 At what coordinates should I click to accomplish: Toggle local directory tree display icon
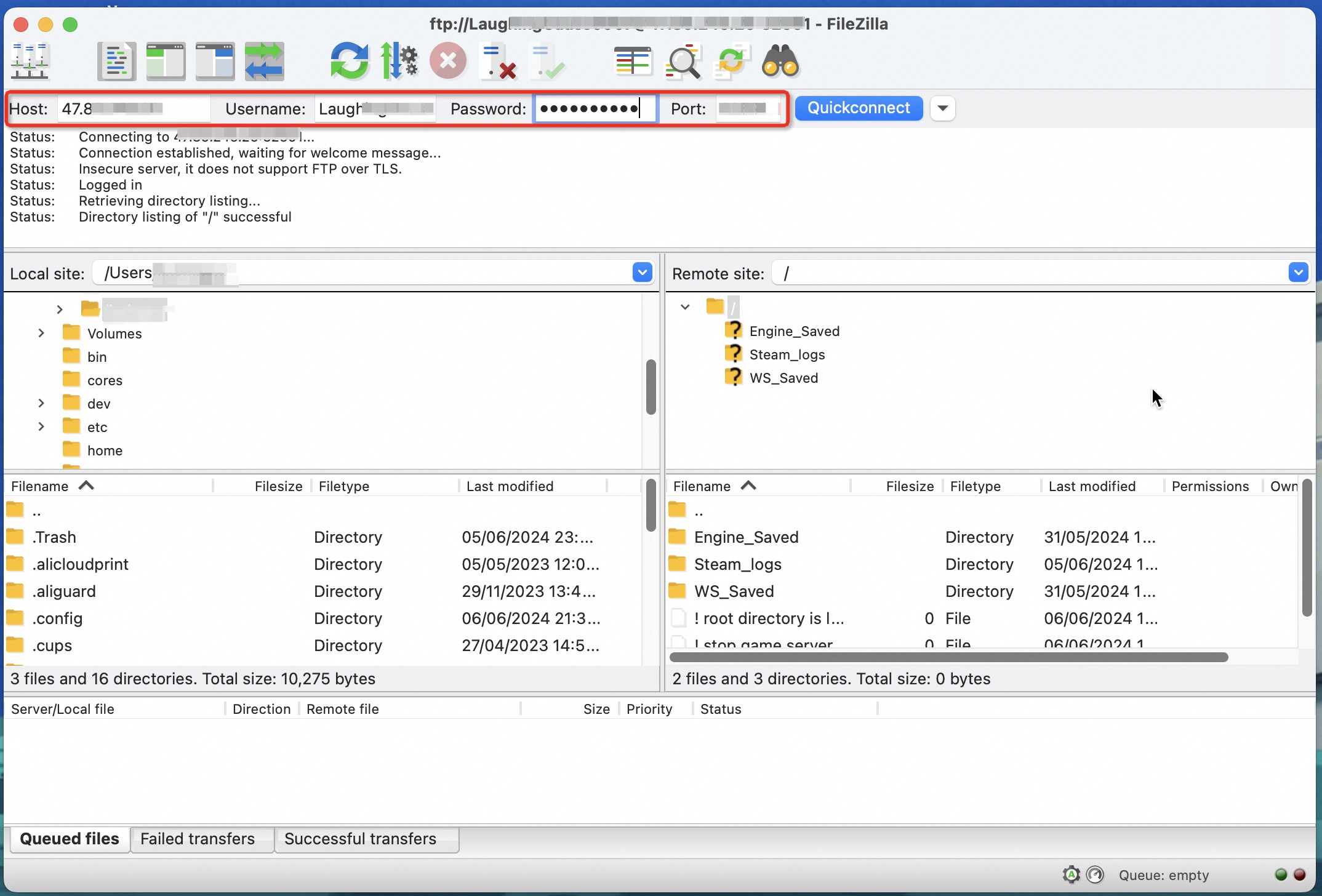pos(166,61)
